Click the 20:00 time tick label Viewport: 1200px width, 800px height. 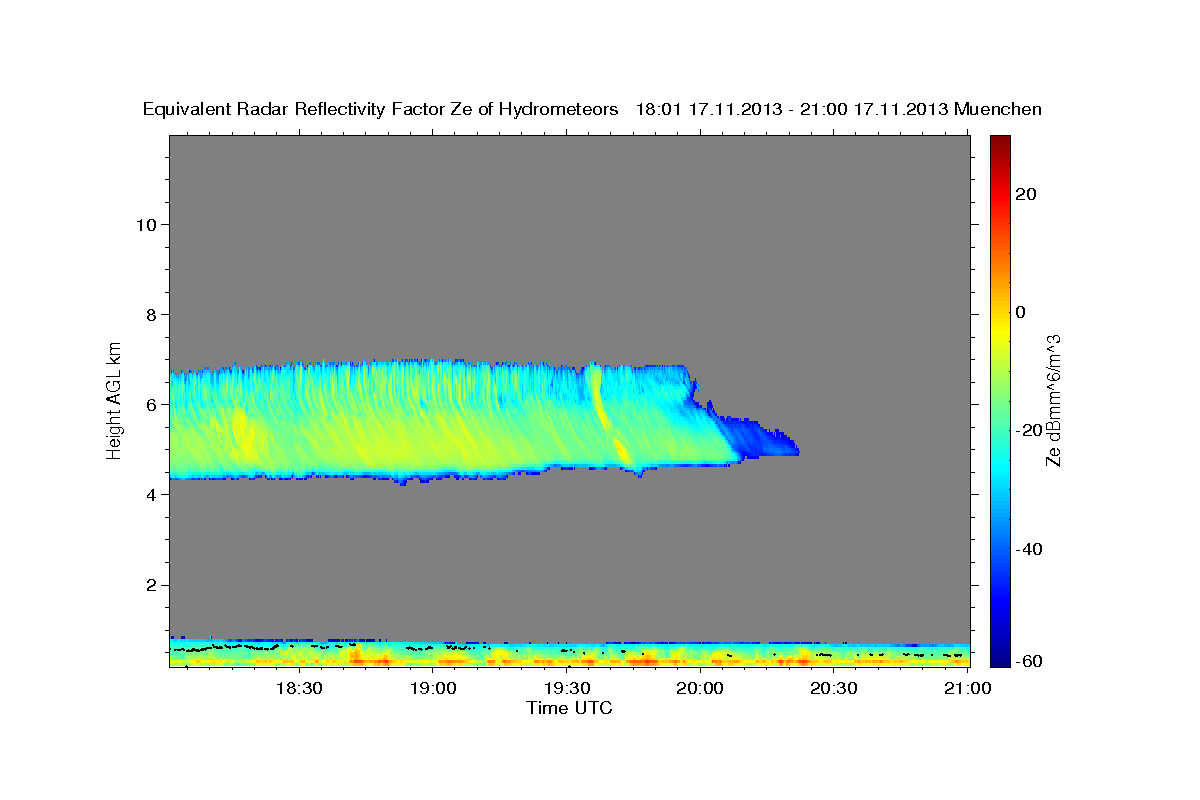[700, 688]
